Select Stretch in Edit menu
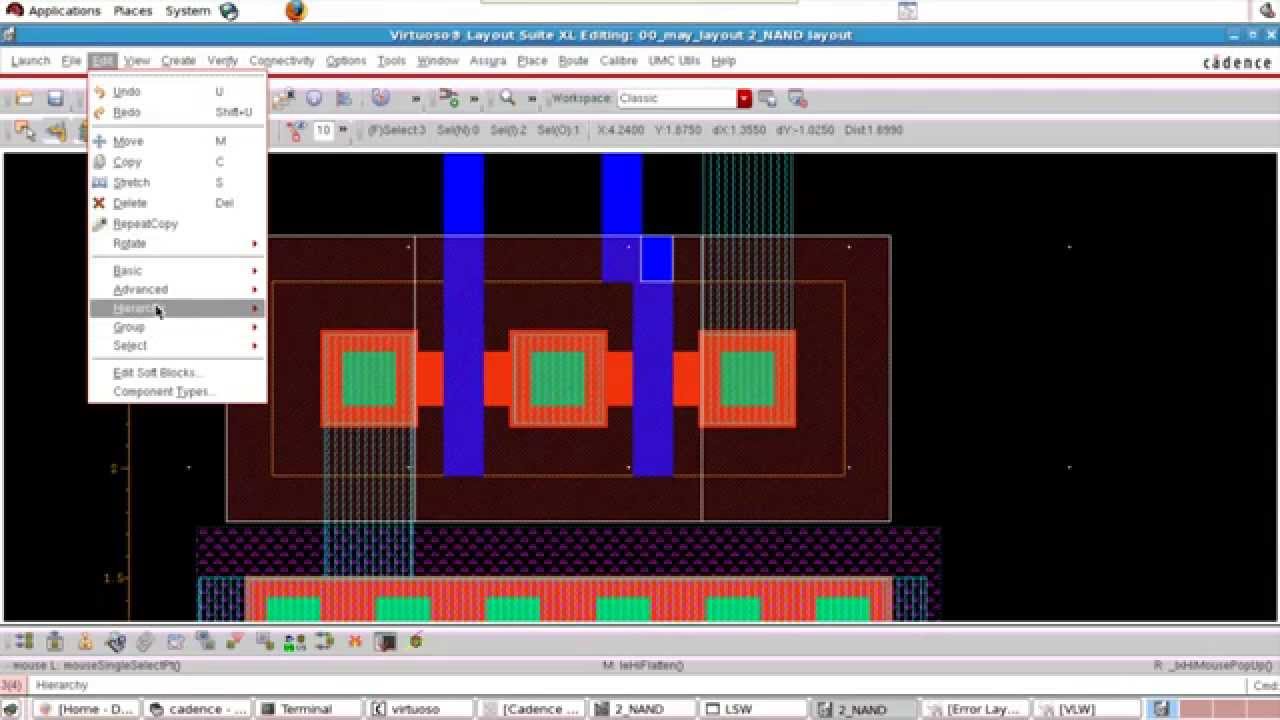Image resolution: width=1280 pixels, height=720 pixels. point(177,183)
